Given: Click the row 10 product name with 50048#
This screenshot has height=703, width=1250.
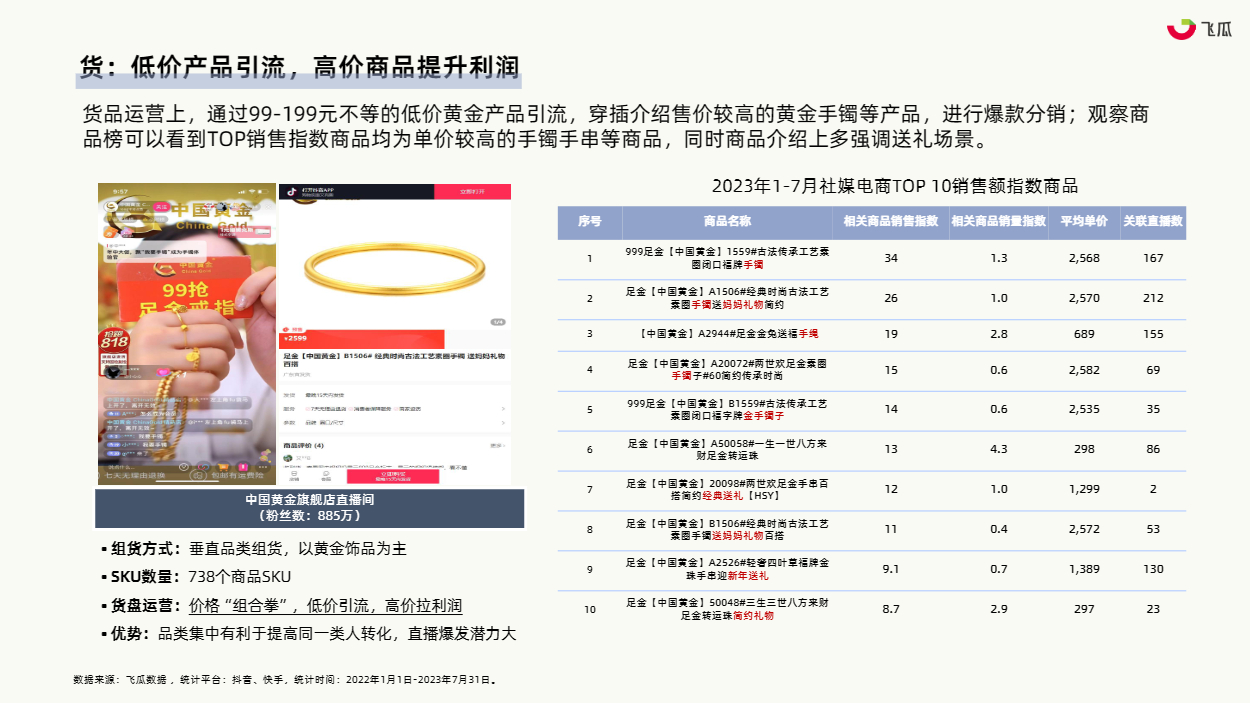Looking at the screenshot, I should [727, 609].
